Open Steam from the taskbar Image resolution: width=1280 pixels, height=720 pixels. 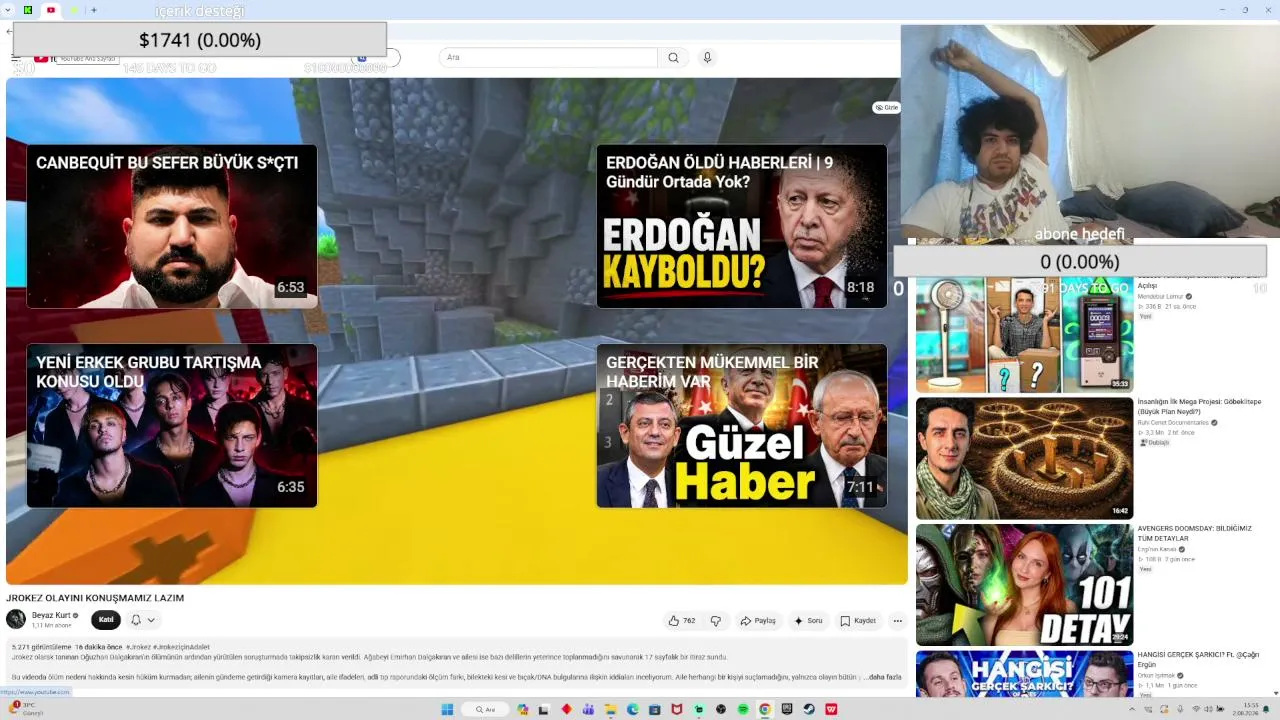tap(809, 709)
